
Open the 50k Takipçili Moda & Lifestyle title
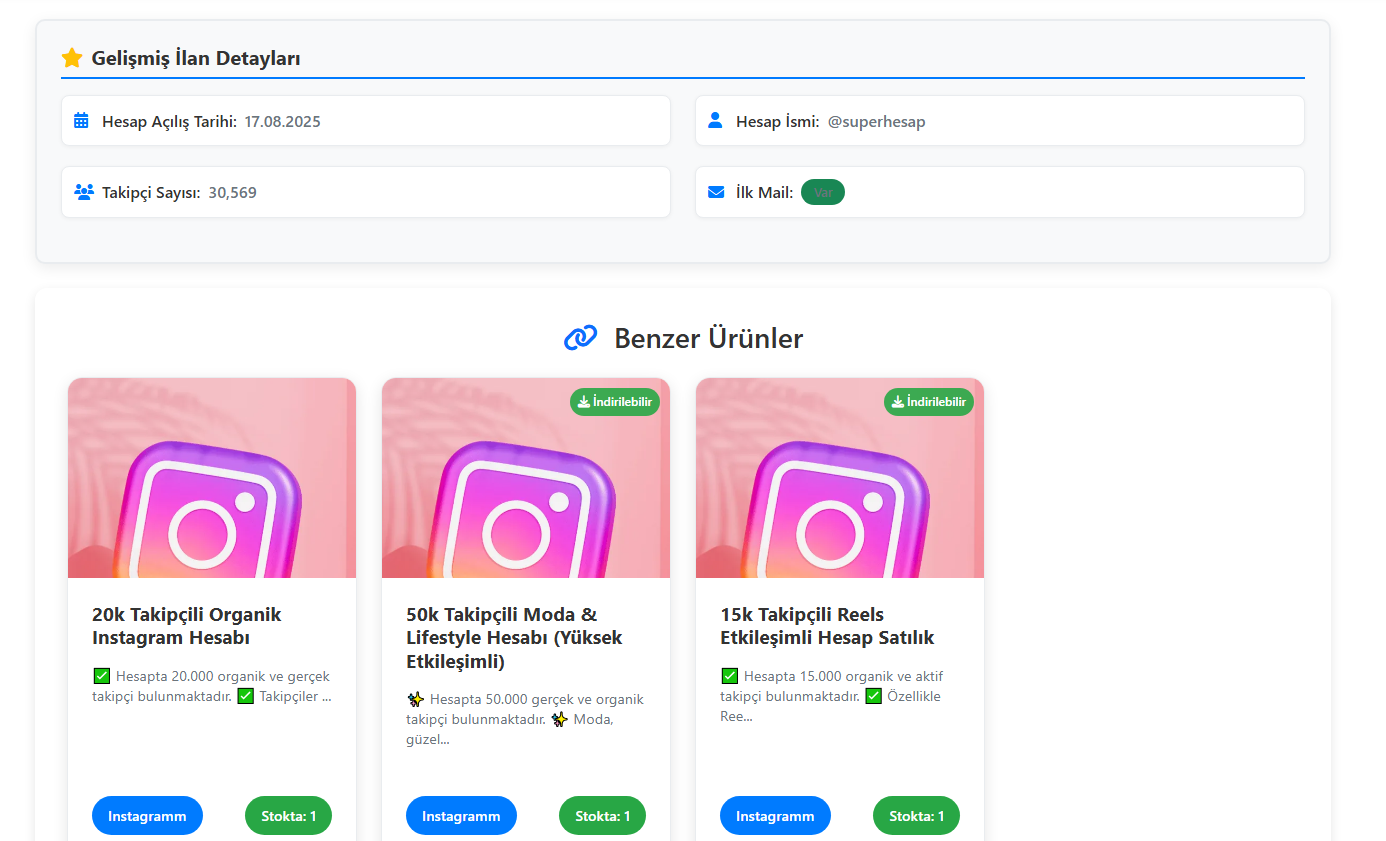[x=514, y=638]
